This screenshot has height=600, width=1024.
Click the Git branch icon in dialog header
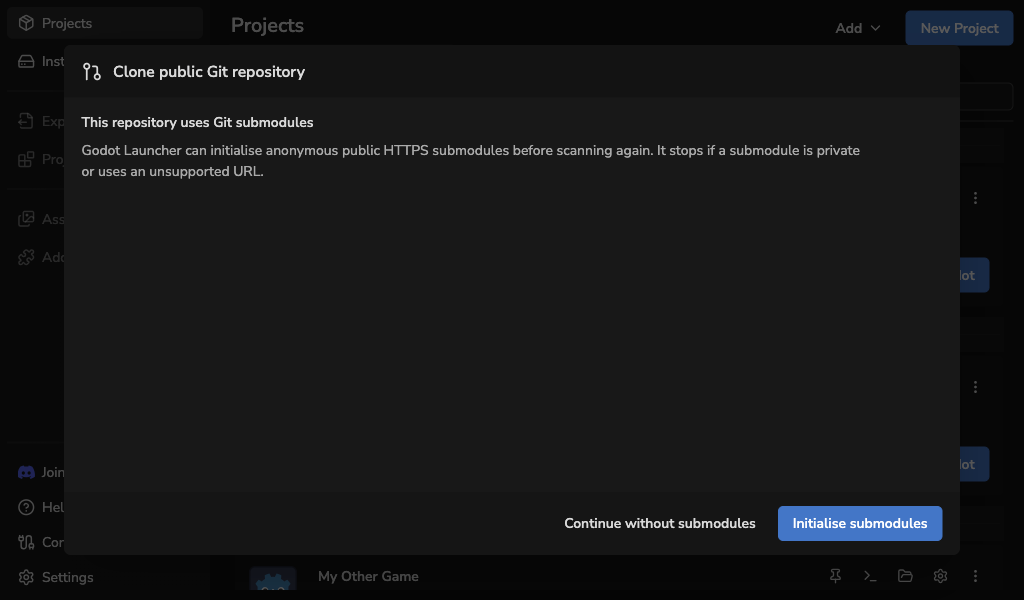[x=92, y=72]
